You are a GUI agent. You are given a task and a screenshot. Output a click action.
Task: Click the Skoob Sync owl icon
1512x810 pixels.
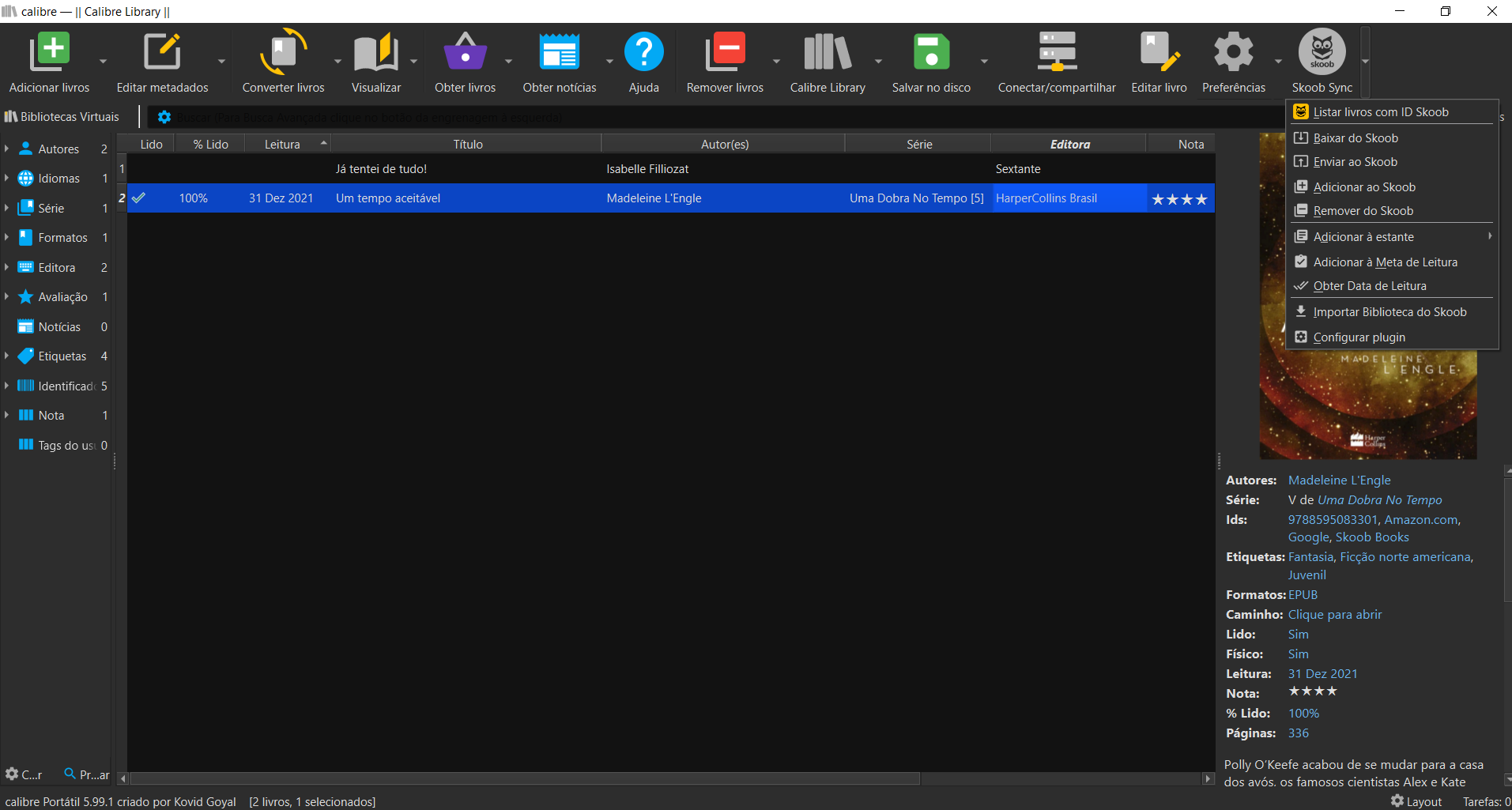tap(1322, 52)
